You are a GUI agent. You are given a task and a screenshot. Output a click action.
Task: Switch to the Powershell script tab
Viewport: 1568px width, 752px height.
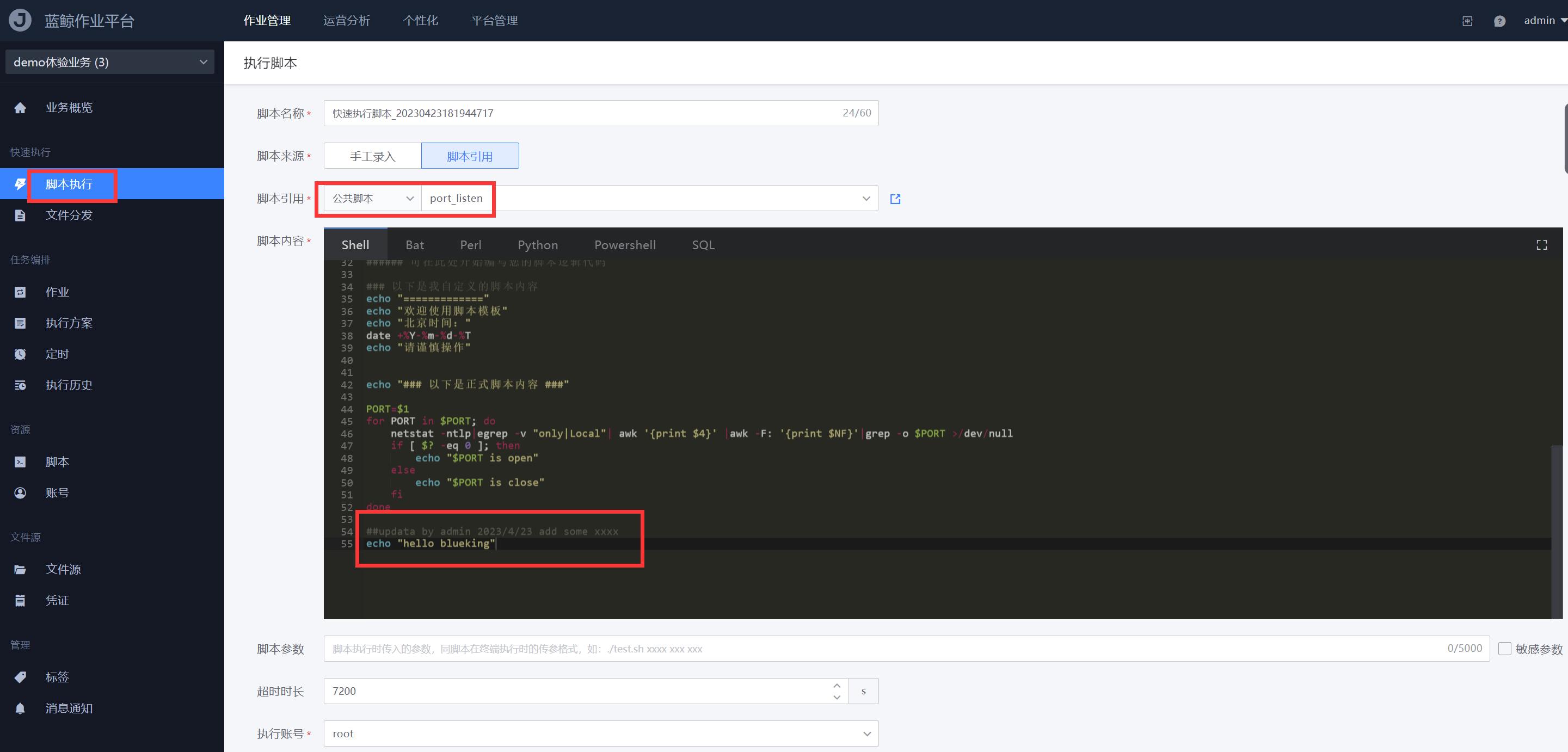coord(625,244)
